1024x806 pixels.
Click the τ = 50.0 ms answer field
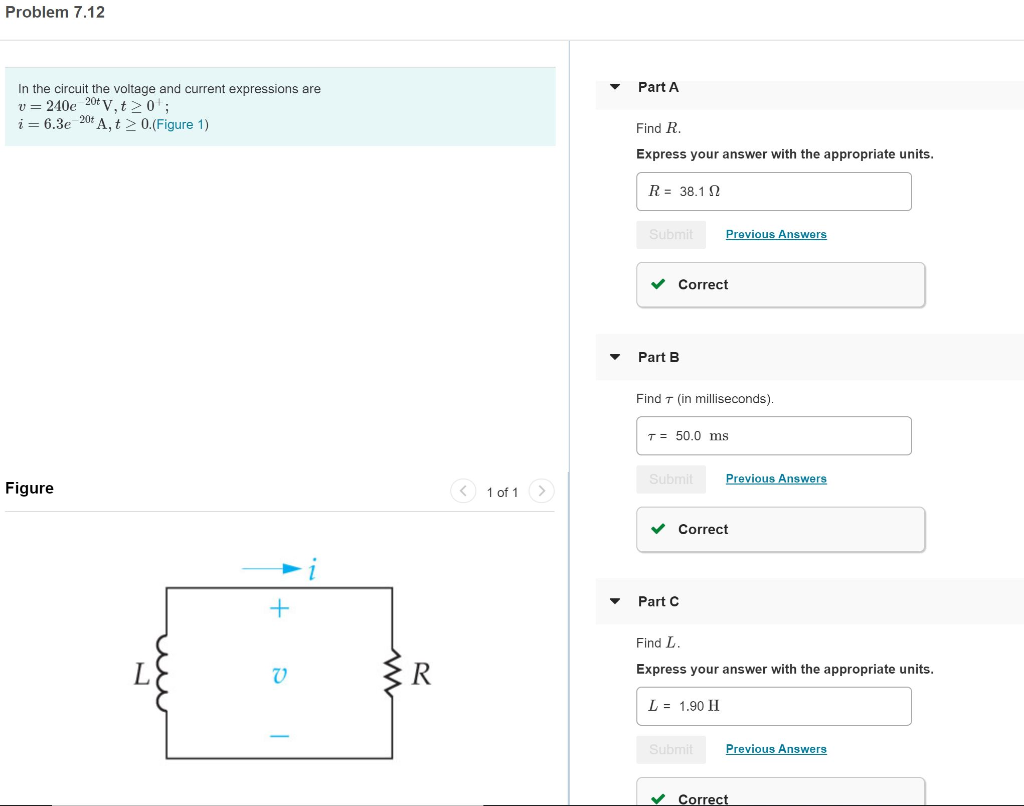774,436
